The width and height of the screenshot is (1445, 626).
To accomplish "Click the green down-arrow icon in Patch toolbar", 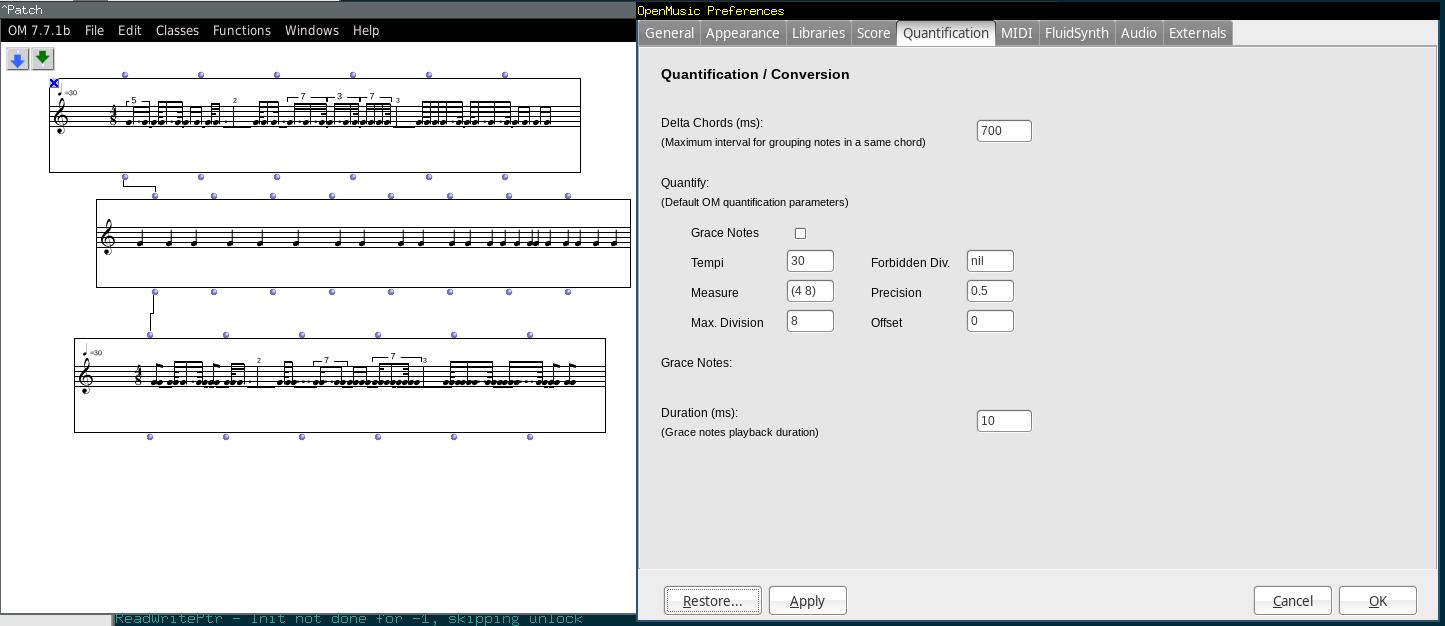I will coord(43,59).
